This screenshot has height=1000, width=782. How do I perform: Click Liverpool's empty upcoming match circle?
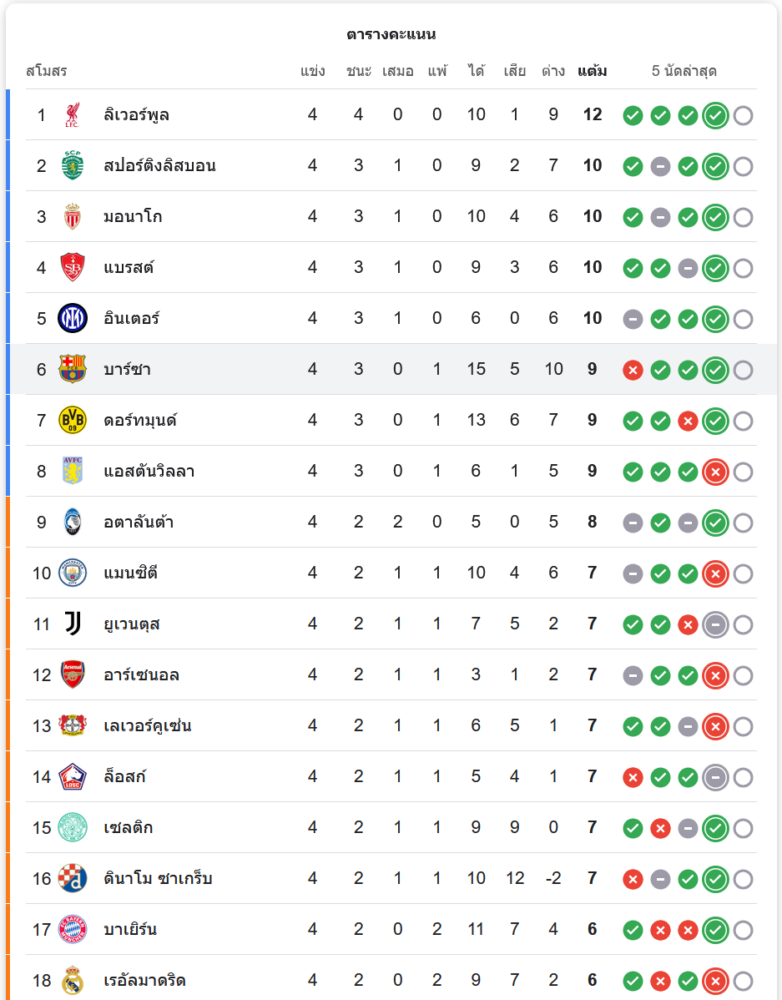(x=743, y=116)
